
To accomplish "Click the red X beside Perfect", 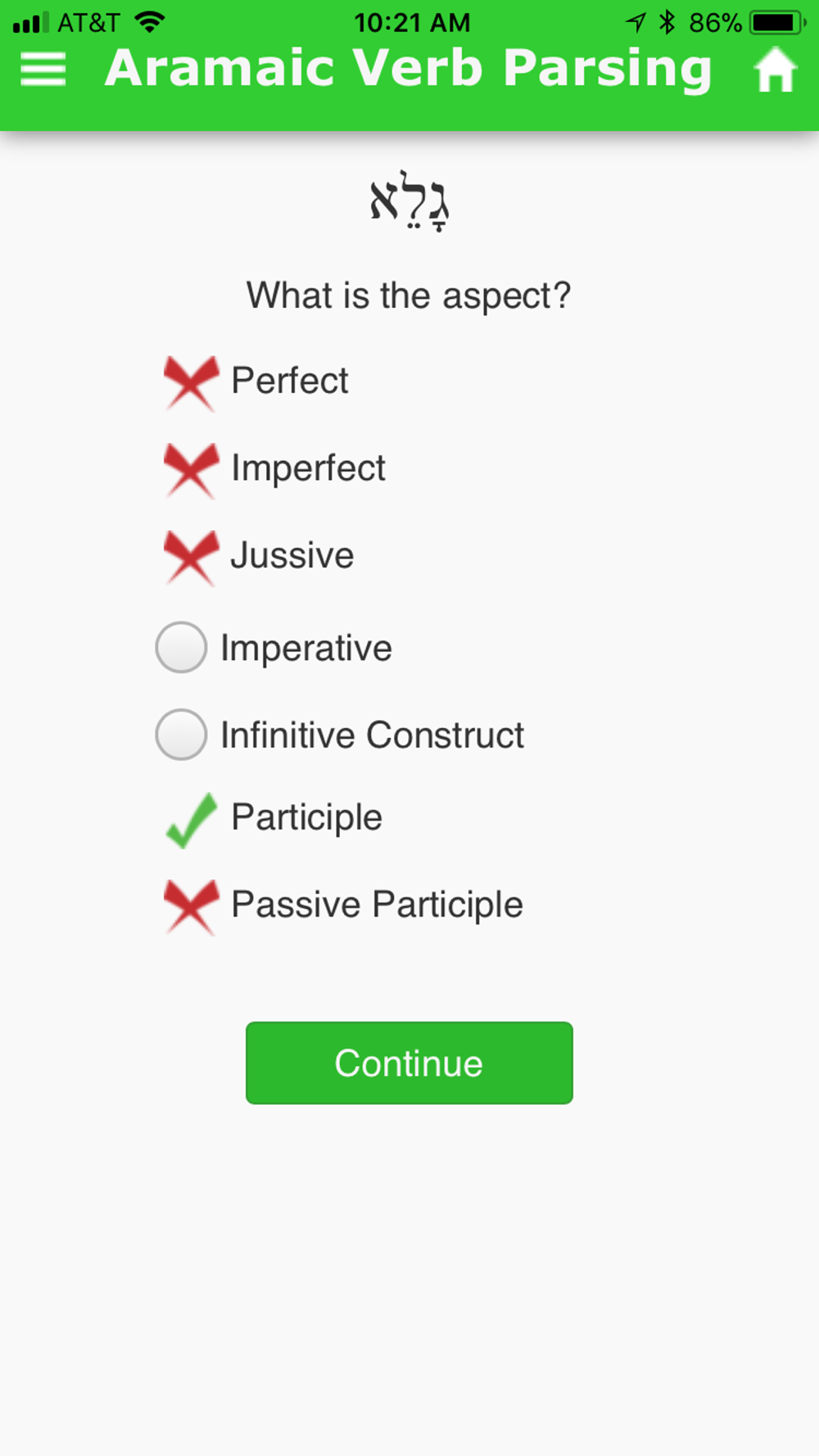I will (191, 382).
